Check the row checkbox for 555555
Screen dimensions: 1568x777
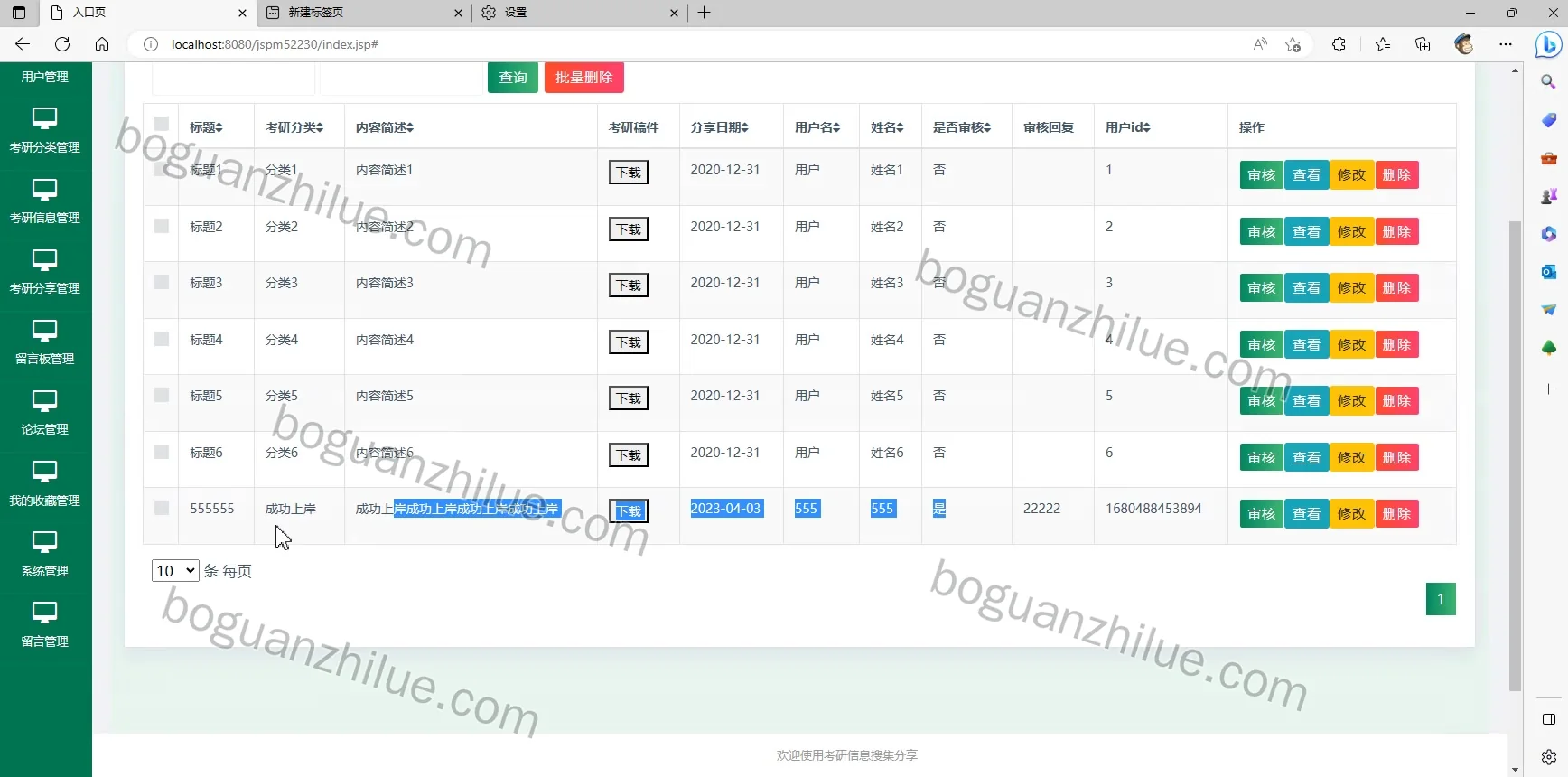162,508
